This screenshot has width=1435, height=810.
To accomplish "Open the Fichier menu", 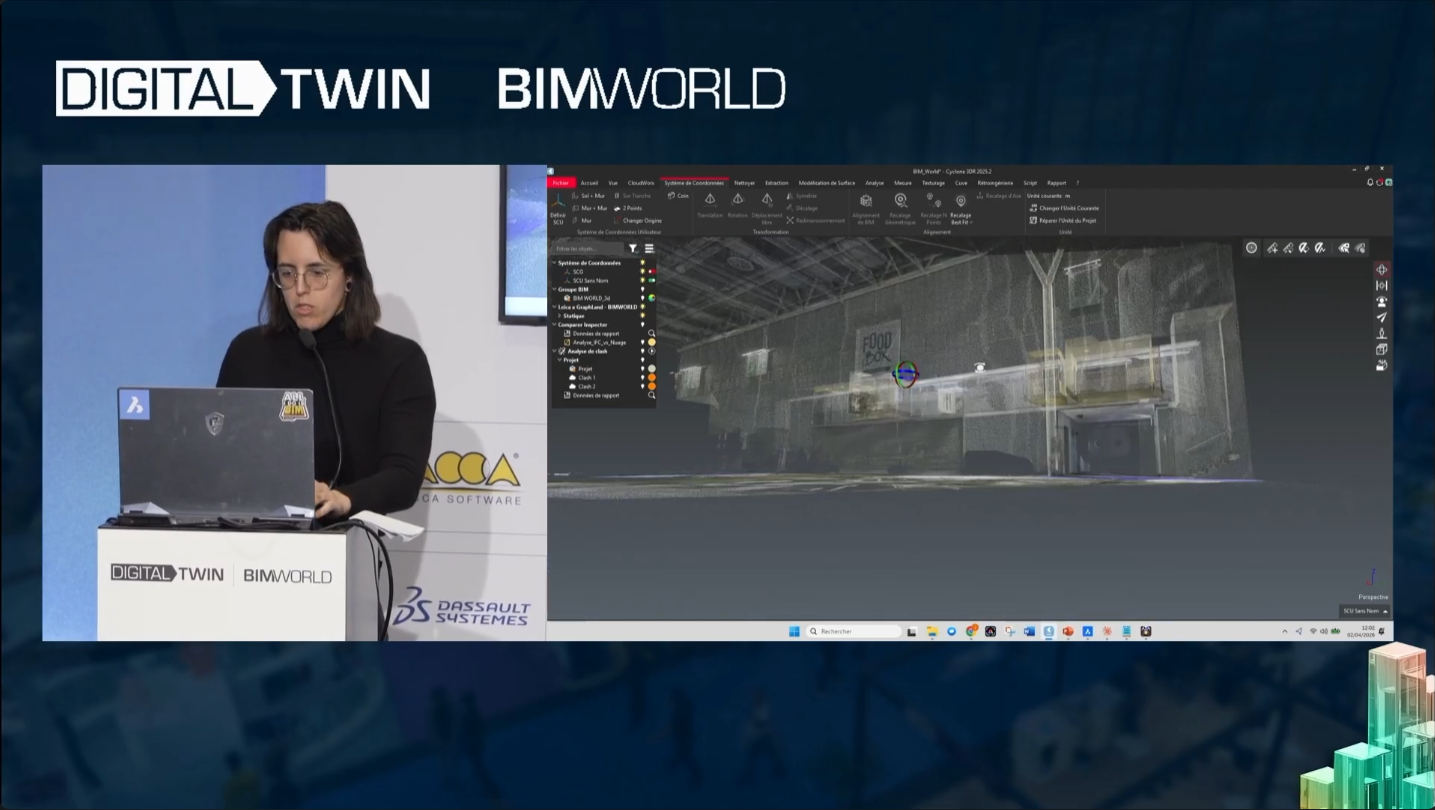I will (x=561, y=183).
